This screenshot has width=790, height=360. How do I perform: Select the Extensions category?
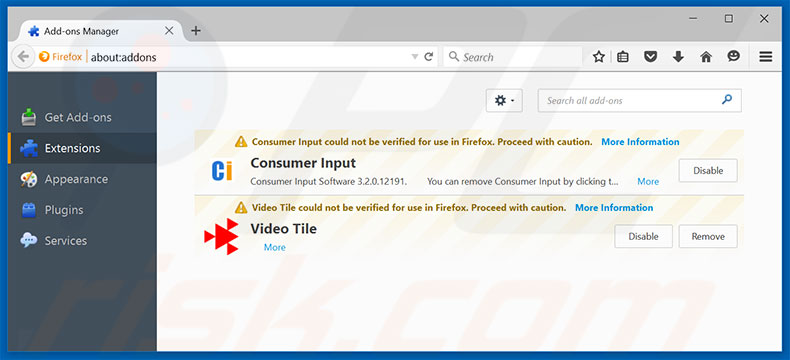[x=82, y=148]
